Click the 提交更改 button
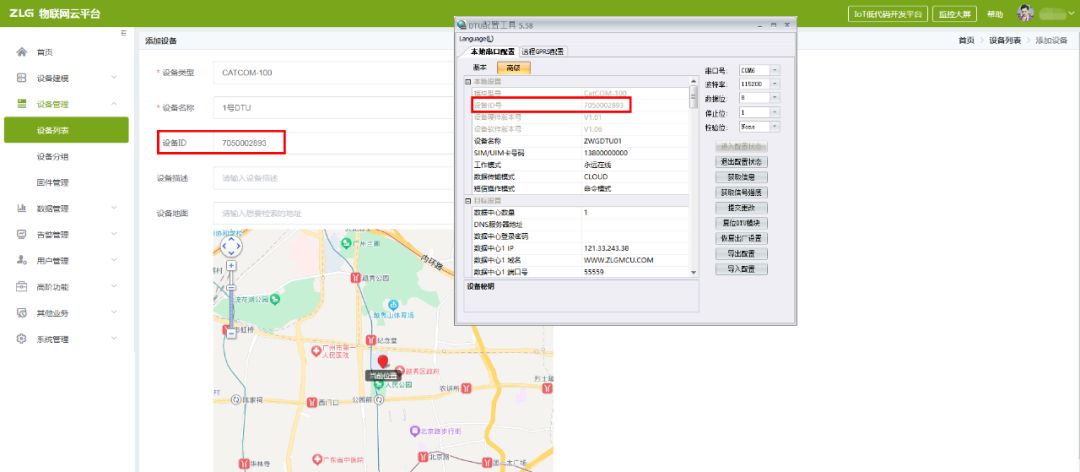The height and width of the screenshot is (472, 1080). (x=742, y=207)
